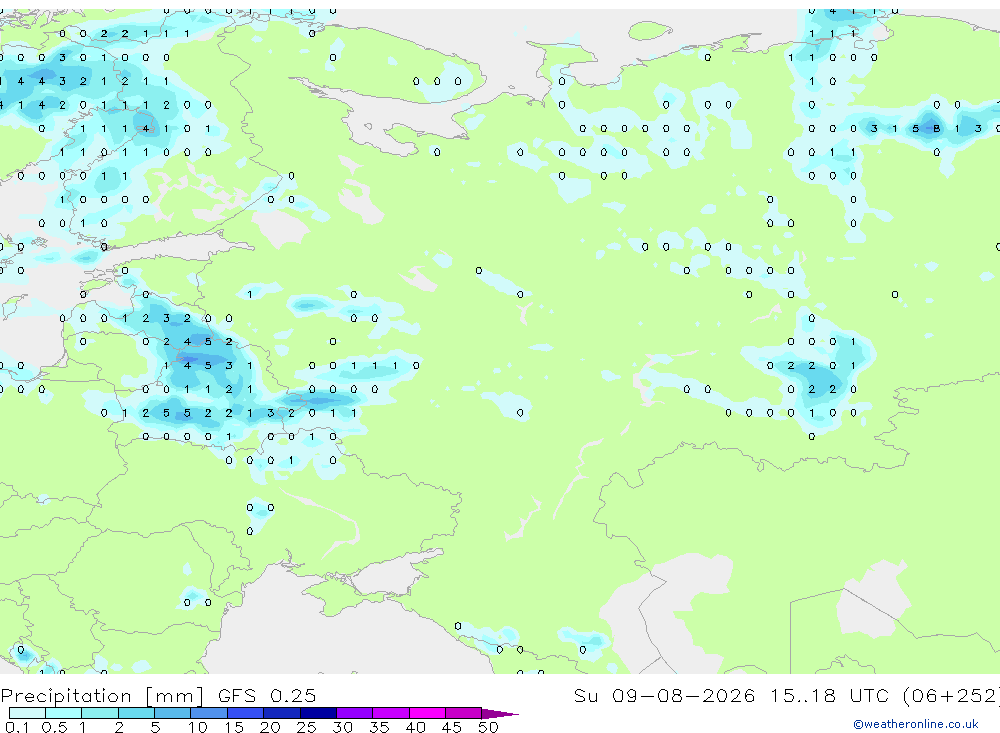The height and width of the screenshot is (733, 1000).
Task: Select the violet swatch between 35 and 40
Action: click(x=391, y=713)
